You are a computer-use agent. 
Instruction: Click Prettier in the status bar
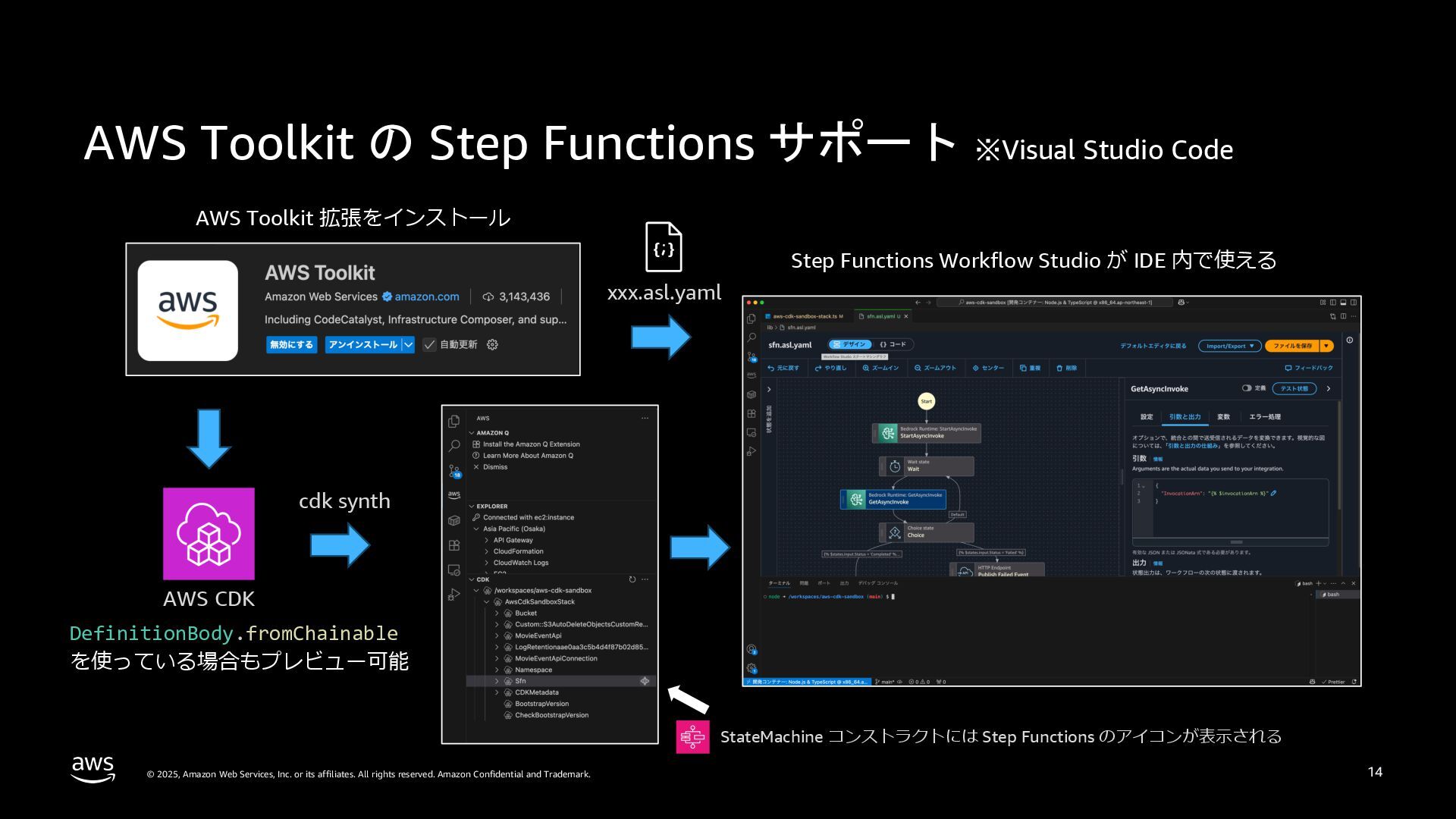1333,682
